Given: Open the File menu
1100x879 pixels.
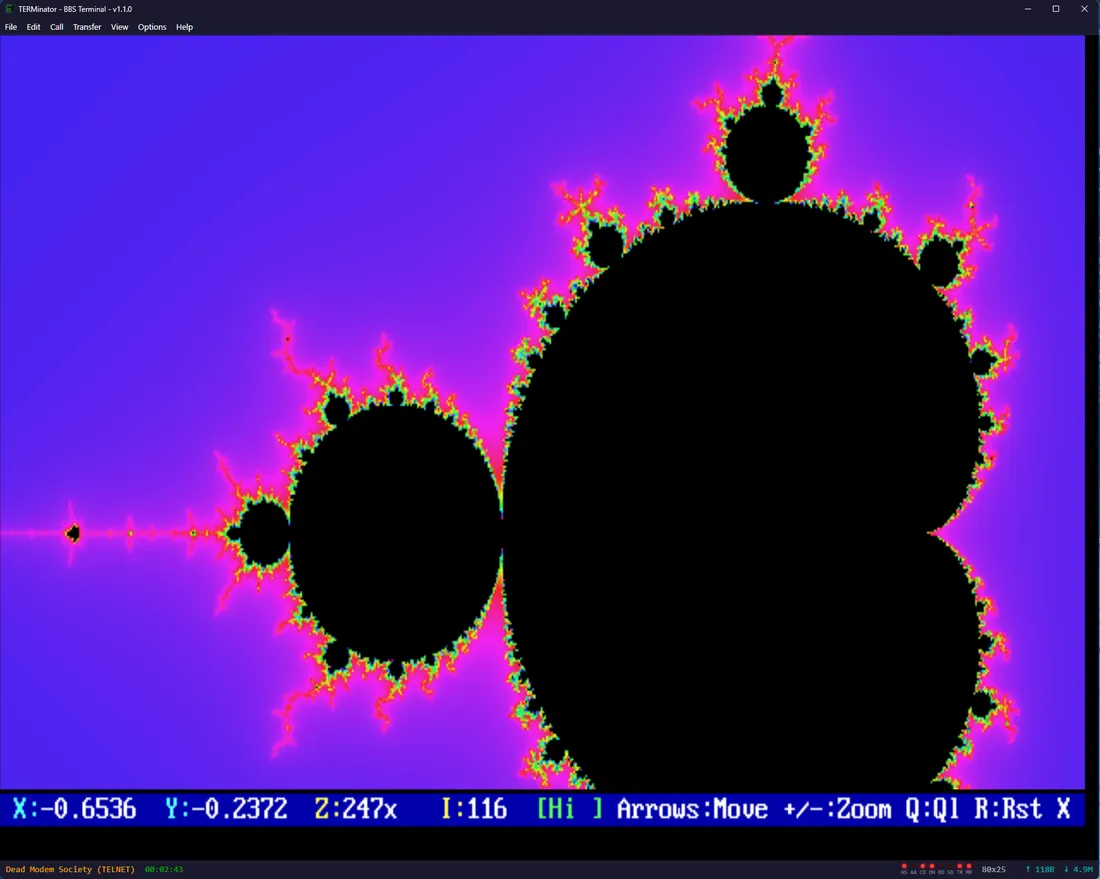Looking at the screenshot, I should tap(11, 27).
